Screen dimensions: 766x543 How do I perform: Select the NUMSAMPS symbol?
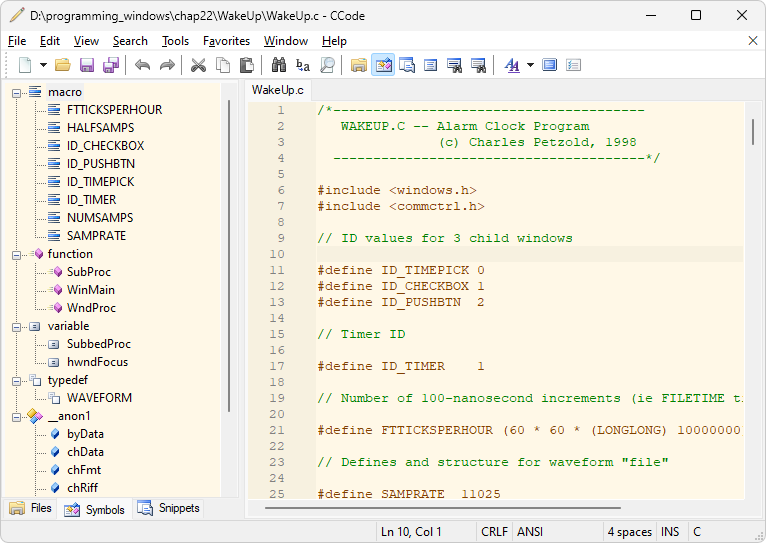(x=100, y=218)
